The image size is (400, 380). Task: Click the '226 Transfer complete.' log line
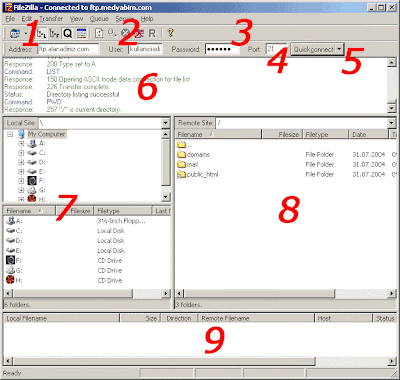(78, 87)
